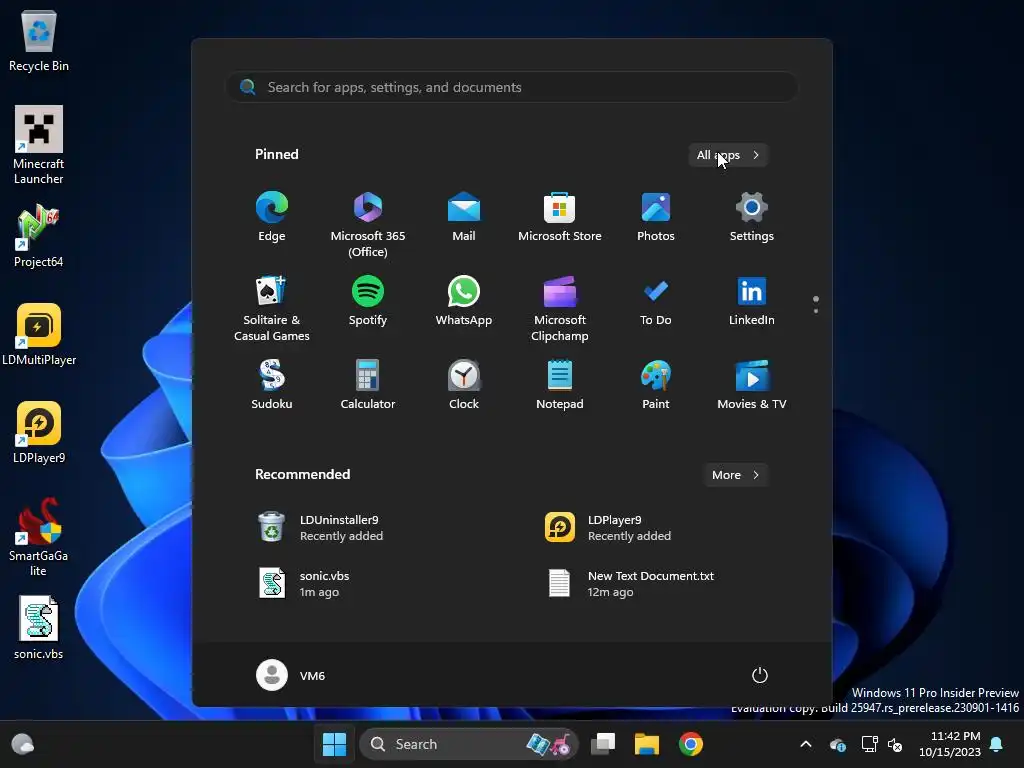Launch Solitaire & Casual Games
Viewport: 1024px width, 768px height.
click(x=272, y=309)
